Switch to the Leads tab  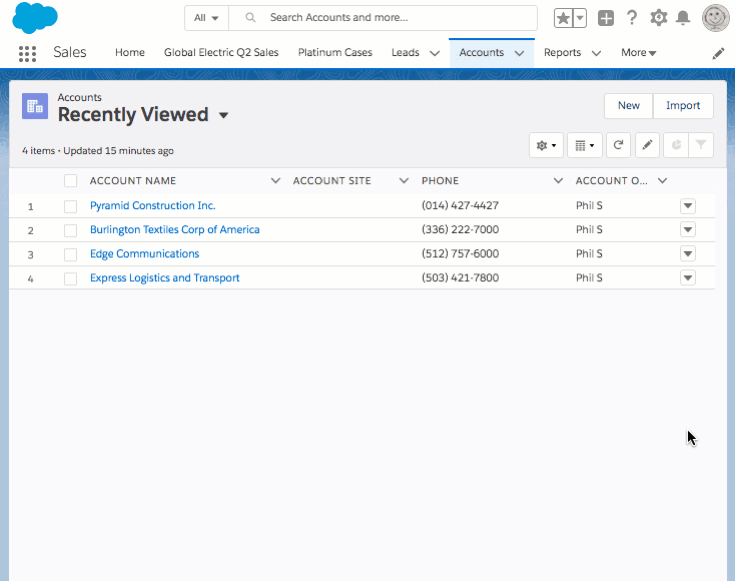point(405,53)
